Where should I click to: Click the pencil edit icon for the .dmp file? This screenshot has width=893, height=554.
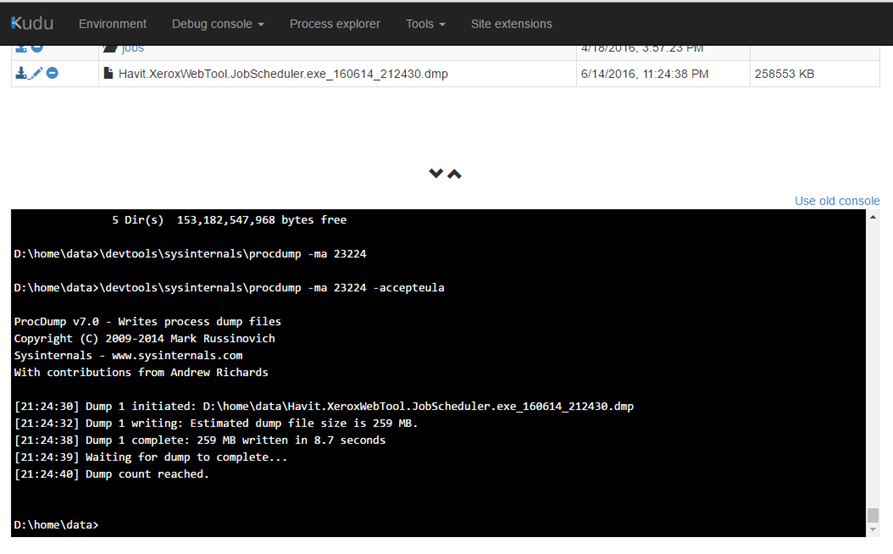tap(36, 74)
